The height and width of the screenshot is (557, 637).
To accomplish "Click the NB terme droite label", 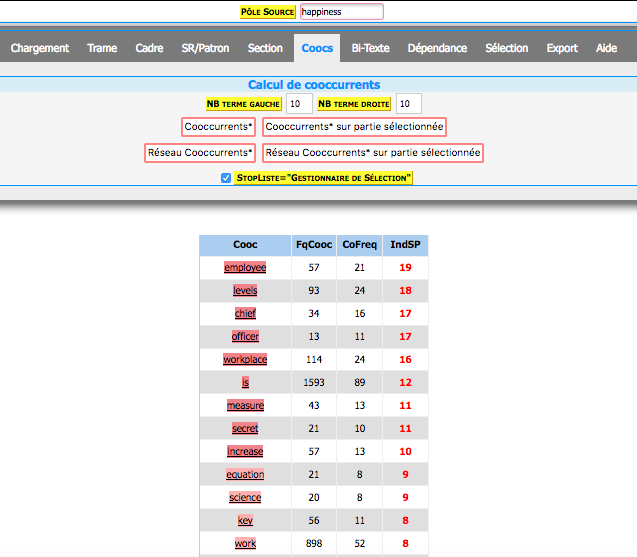I will (x=353, y=104).
